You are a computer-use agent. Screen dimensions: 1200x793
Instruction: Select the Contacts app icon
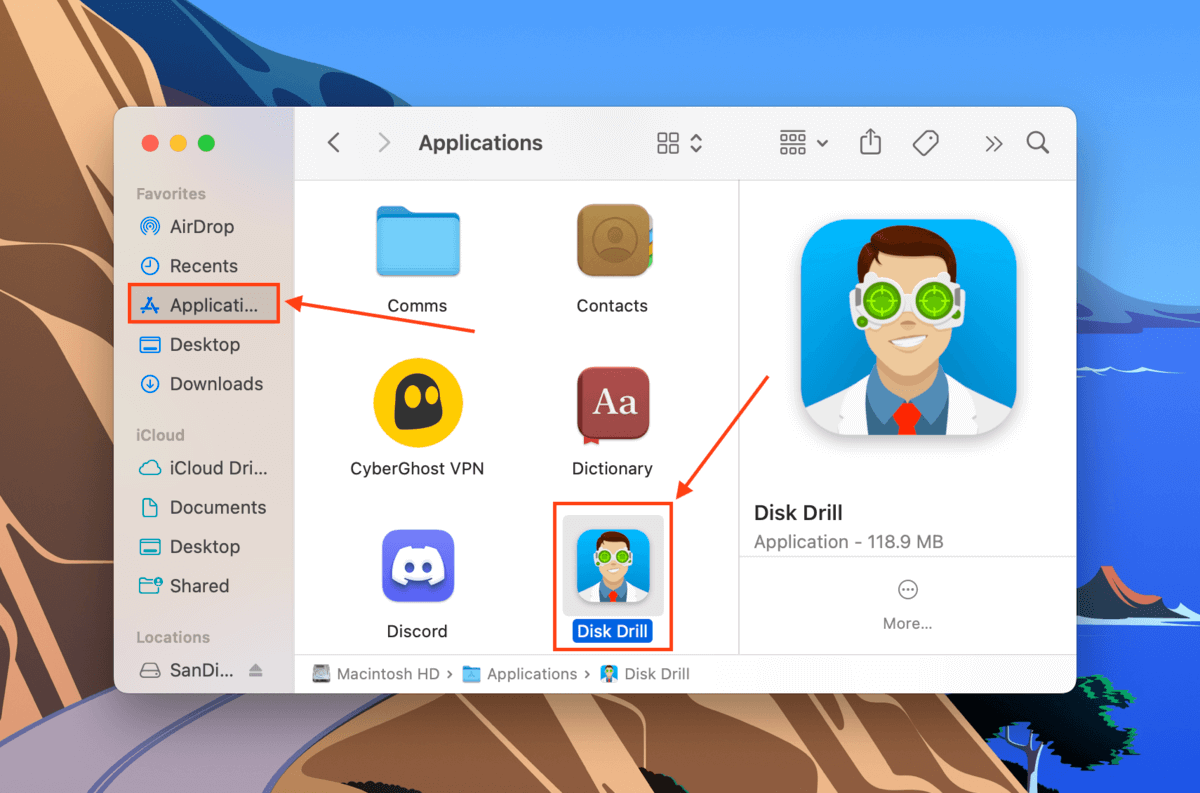click(x=614, y=241)
